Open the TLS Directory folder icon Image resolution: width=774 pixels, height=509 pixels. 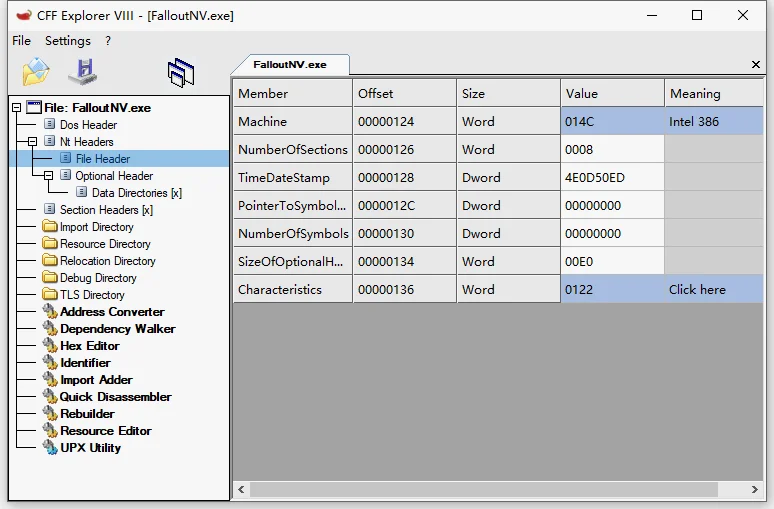click(50, 294)
